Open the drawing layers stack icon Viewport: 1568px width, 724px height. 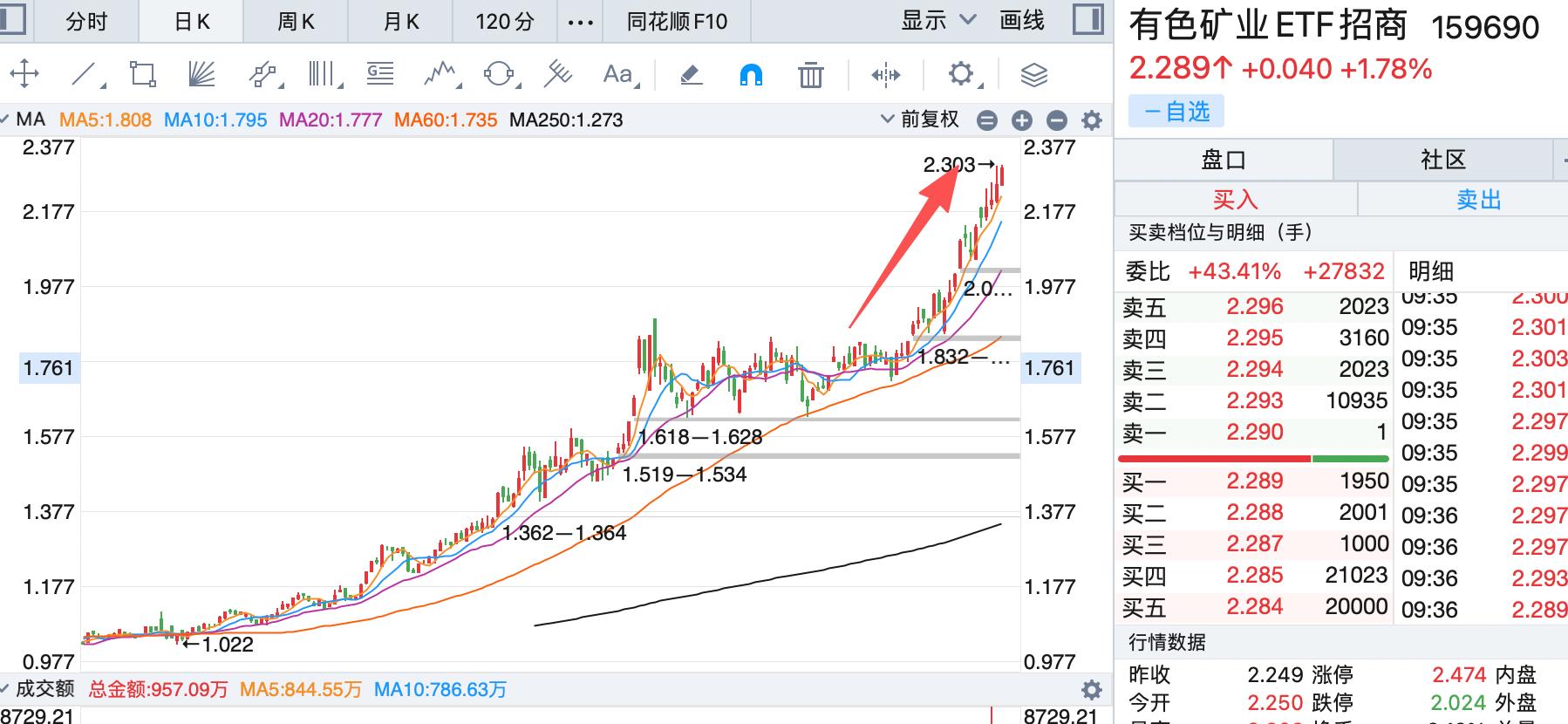(x=1033, y=75)
